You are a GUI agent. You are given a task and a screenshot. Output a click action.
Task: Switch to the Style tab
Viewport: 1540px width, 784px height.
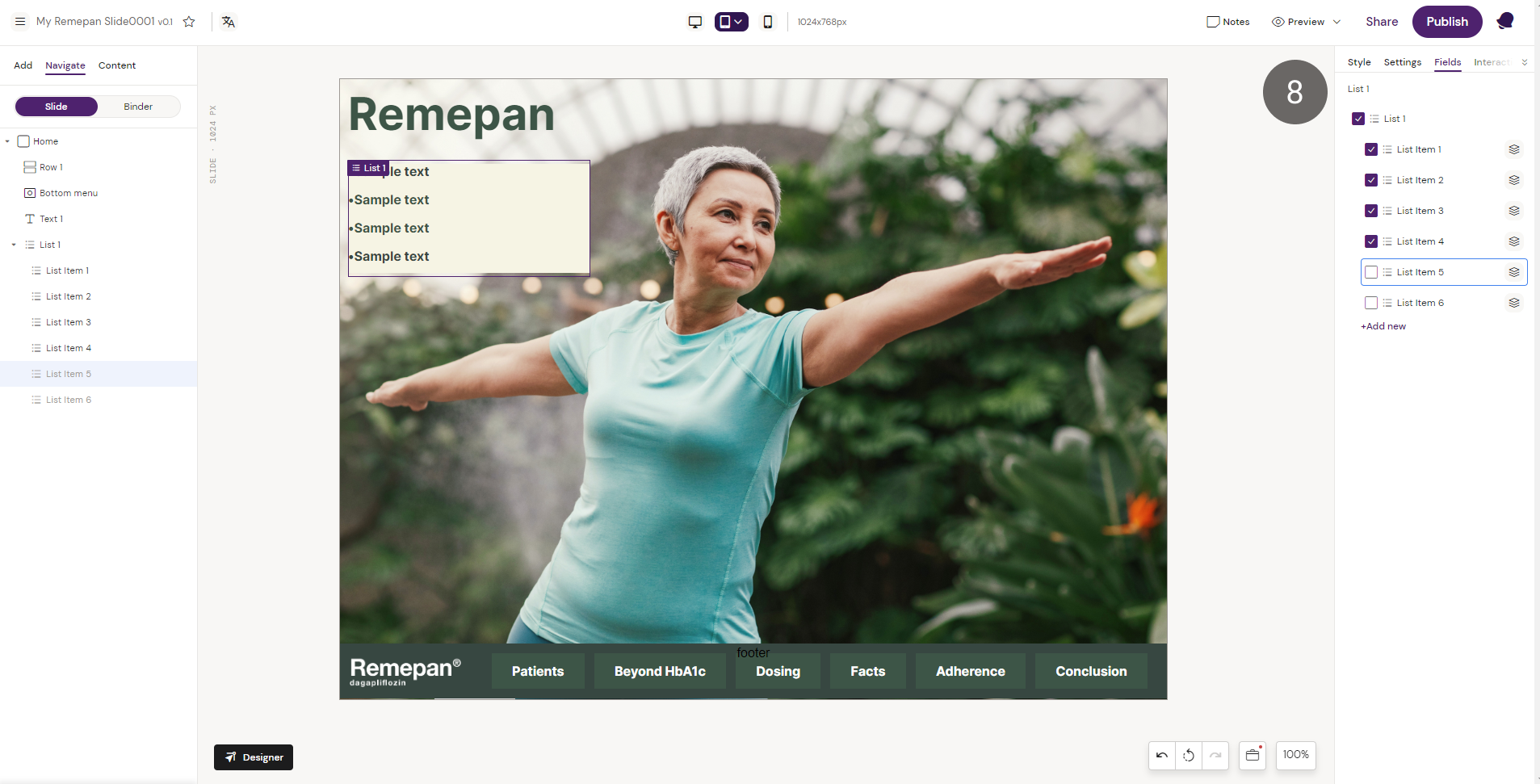coord(1358,62)
